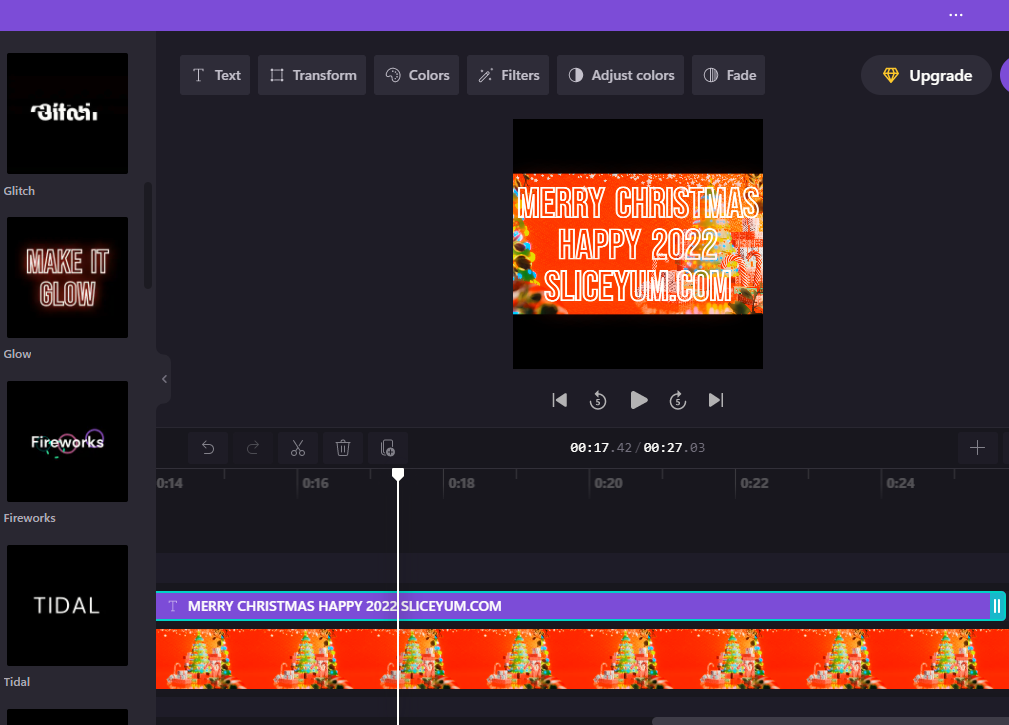This screenshot has width=1009, height=725.
Task: Open the Fade settings
Action: (x=728, y=74)
